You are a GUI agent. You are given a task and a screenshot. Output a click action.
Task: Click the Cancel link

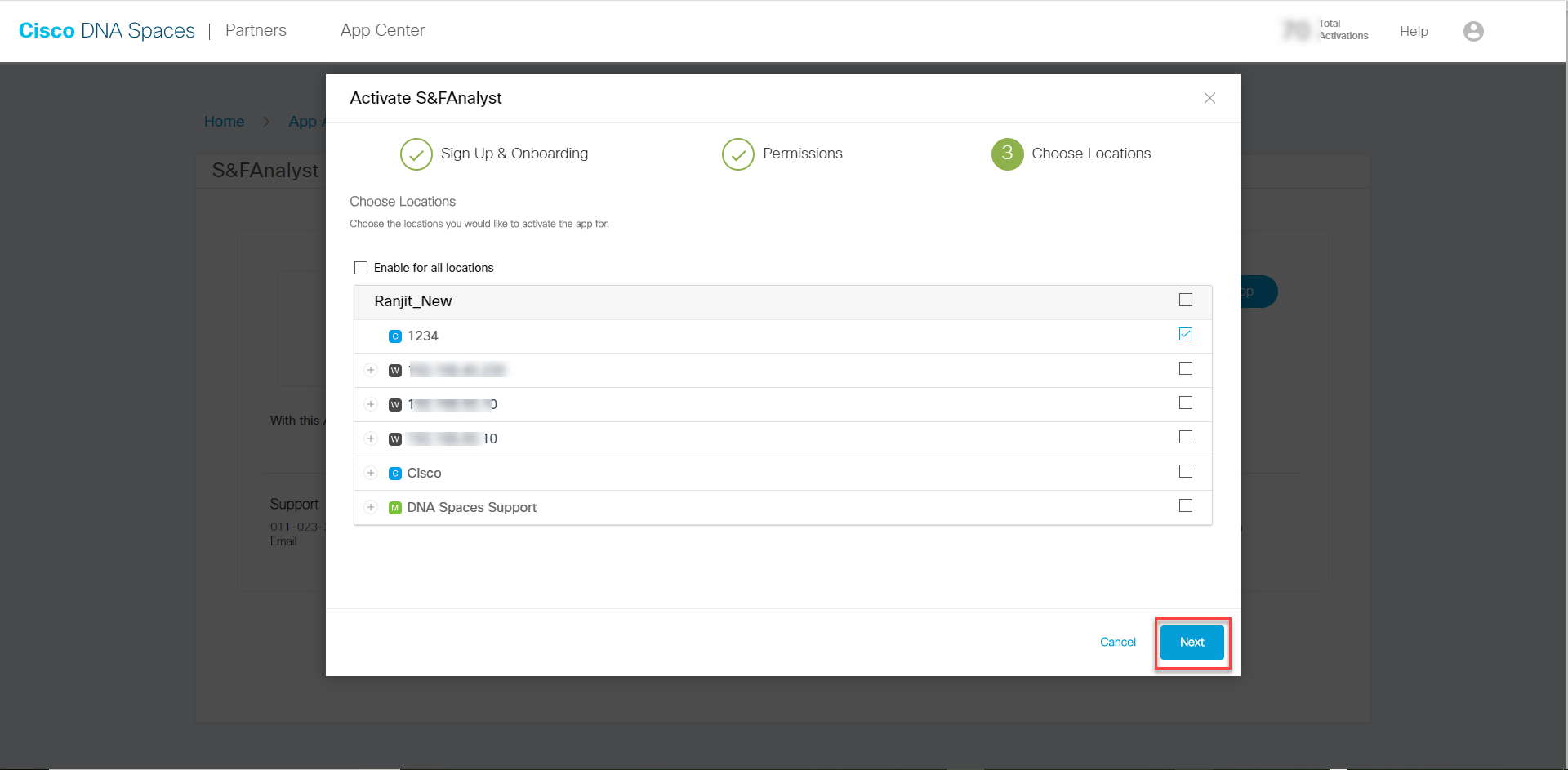click(x=1118, y=642)
